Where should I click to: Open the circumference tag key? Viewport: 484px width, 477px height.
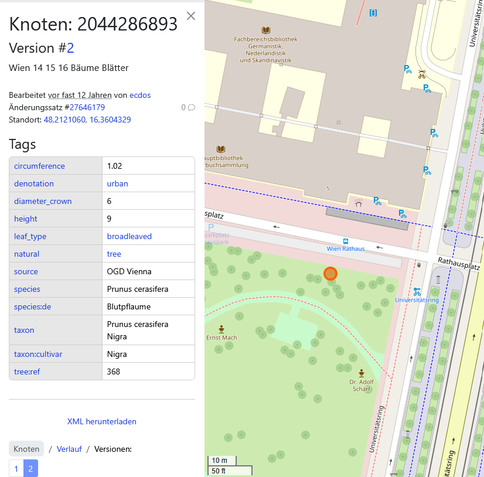pos(39,166)
